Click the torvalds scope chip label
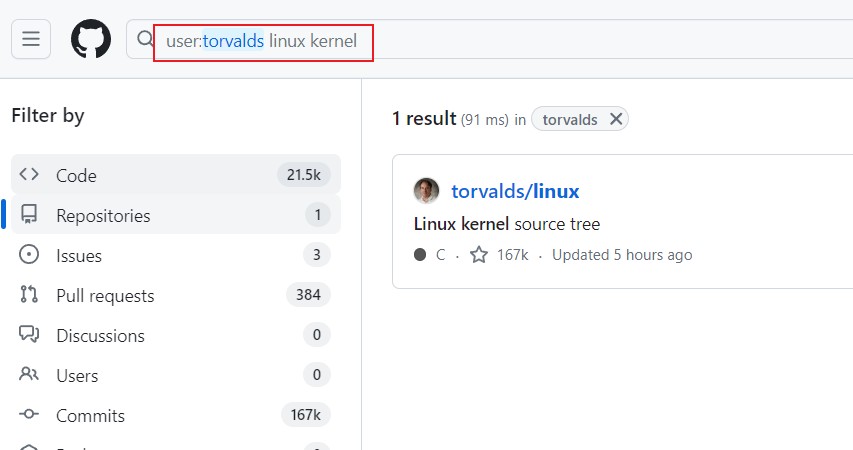 pyautogui.click(x=570, y=120)
